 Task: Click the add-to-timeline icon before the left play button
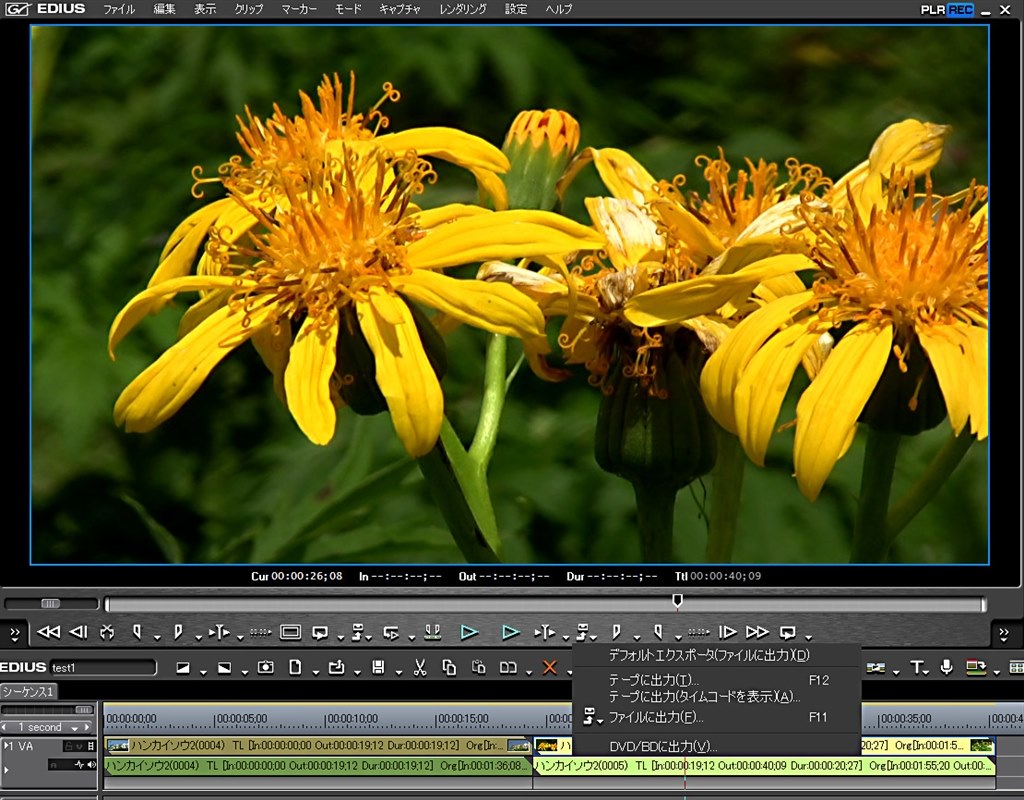tap(432, 632)
